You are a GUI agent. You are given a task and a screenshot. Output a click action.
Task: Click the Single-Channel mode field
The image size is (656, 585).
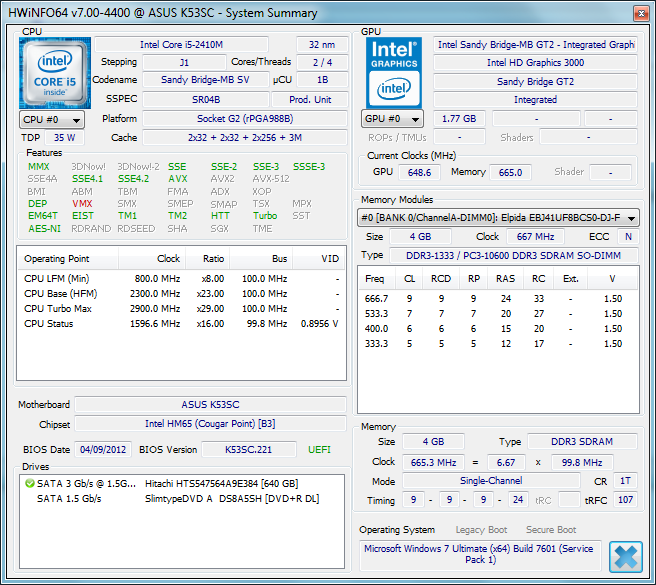click(491, 481)
